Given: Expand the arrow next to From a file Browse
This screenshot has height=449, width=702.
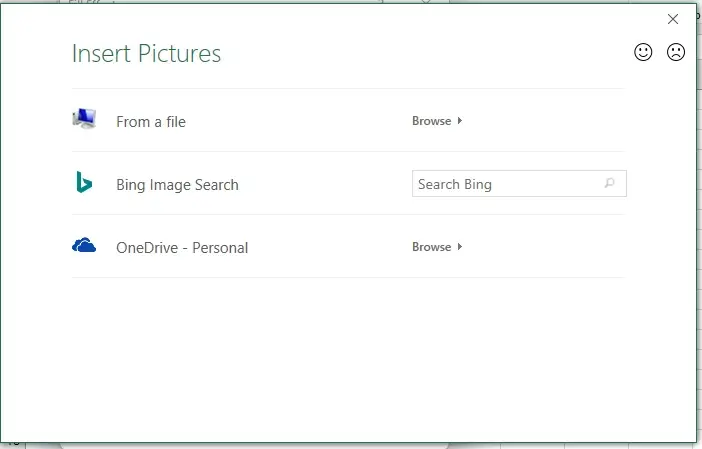Looking at the screenshot, I should coord(460,121).
